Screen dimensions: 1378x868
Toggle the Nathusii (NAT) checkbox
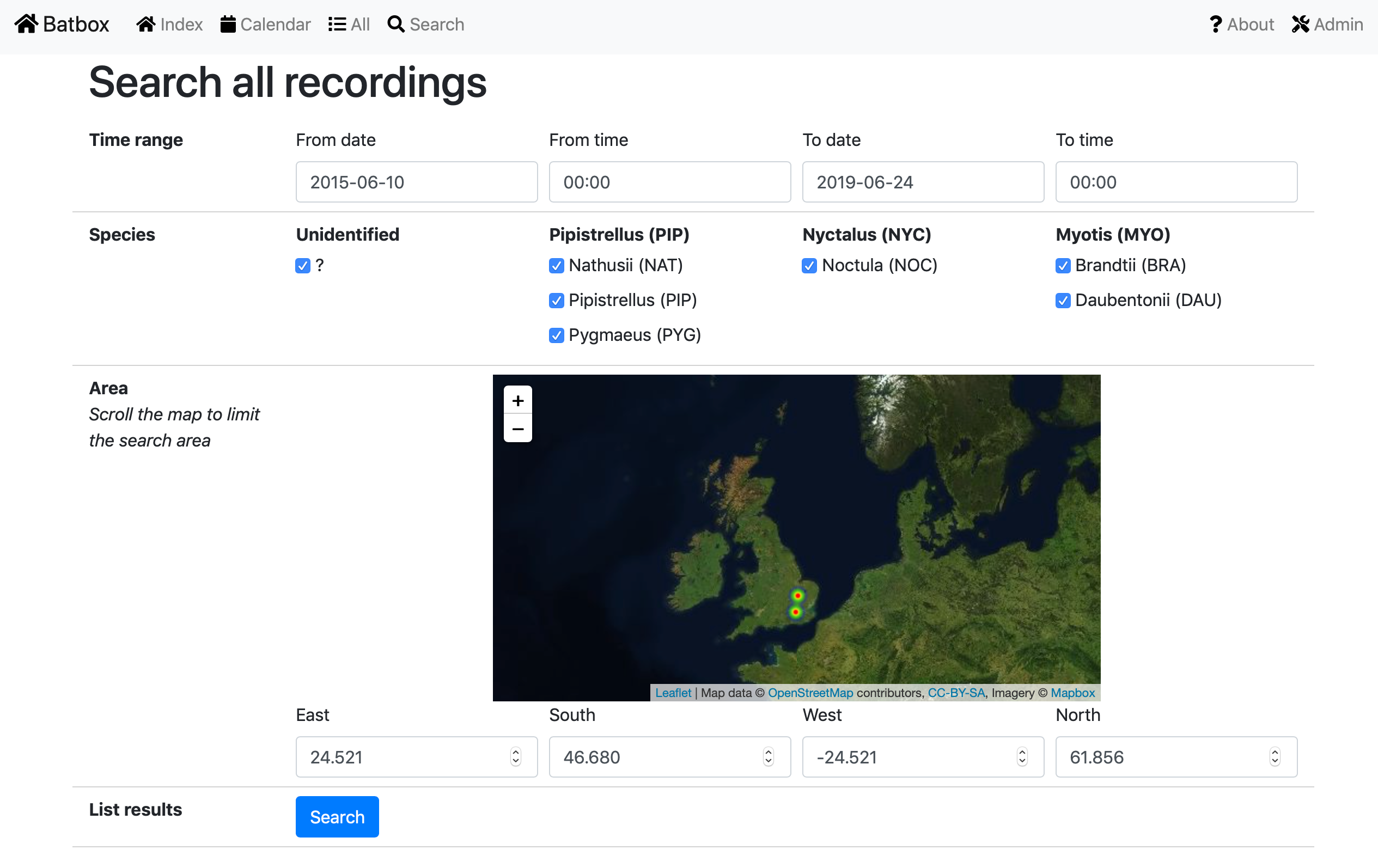point(556,266)
